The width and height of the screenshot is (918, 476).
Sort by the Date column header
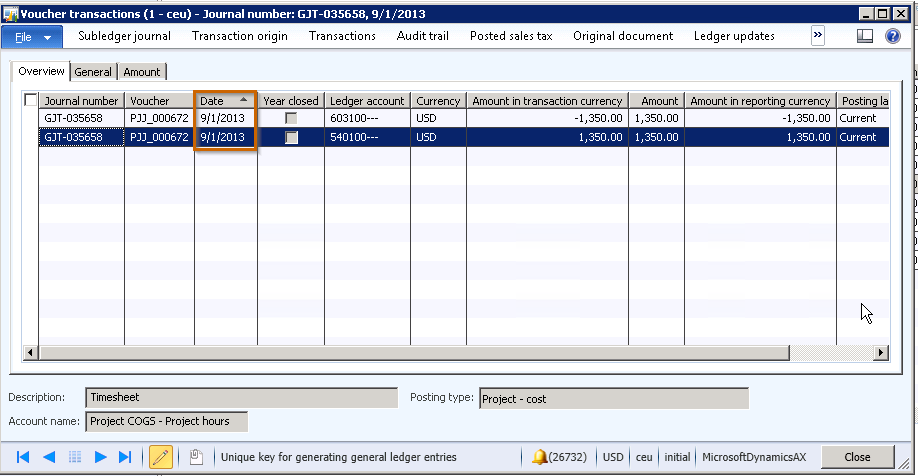225,101
